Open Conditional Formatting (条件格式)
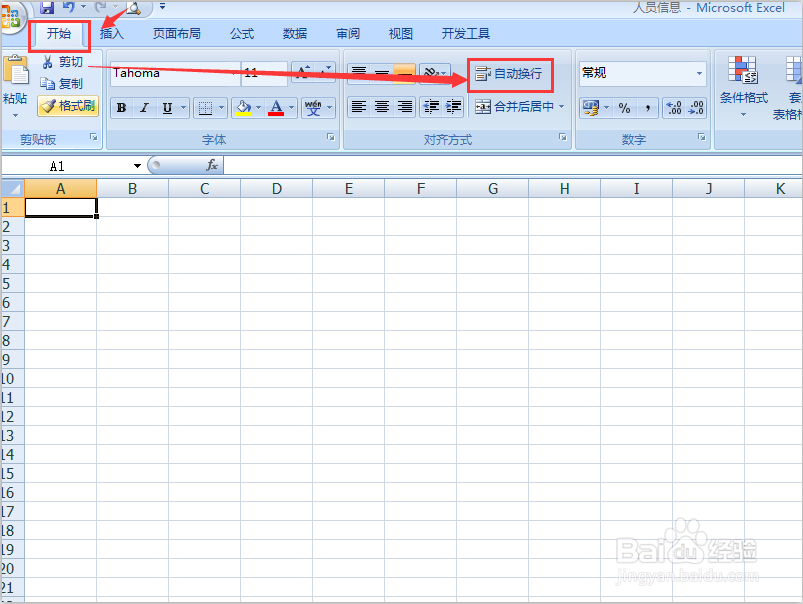 tap(744, 86)
